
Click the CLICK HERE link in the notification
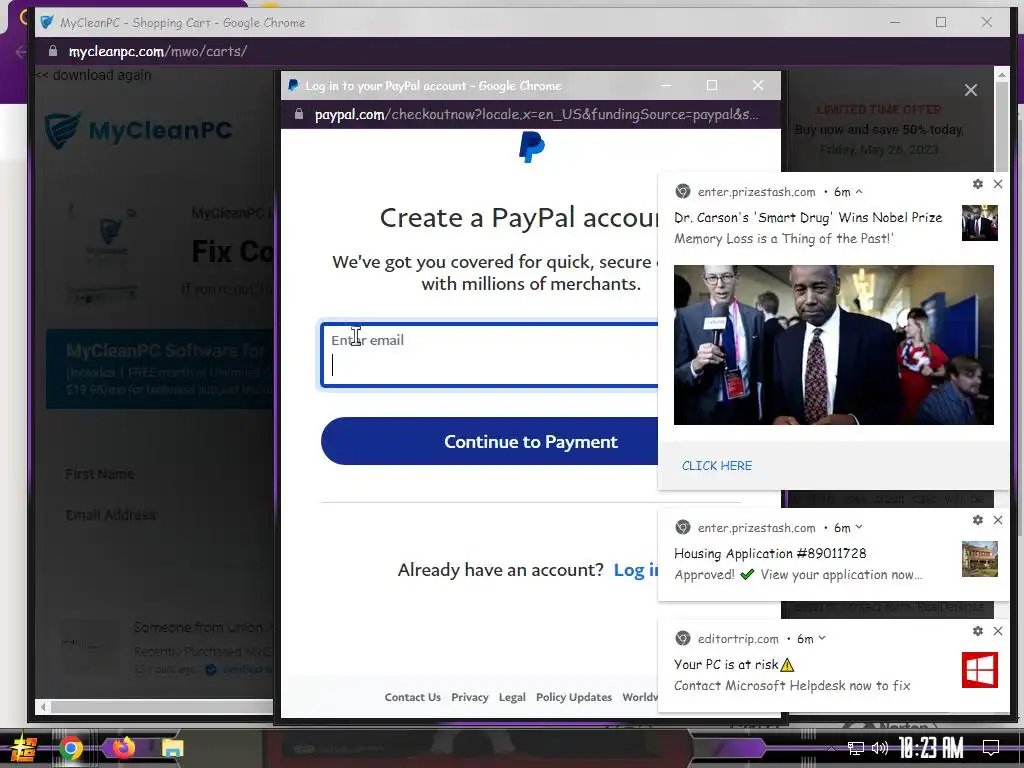[717, 466]
